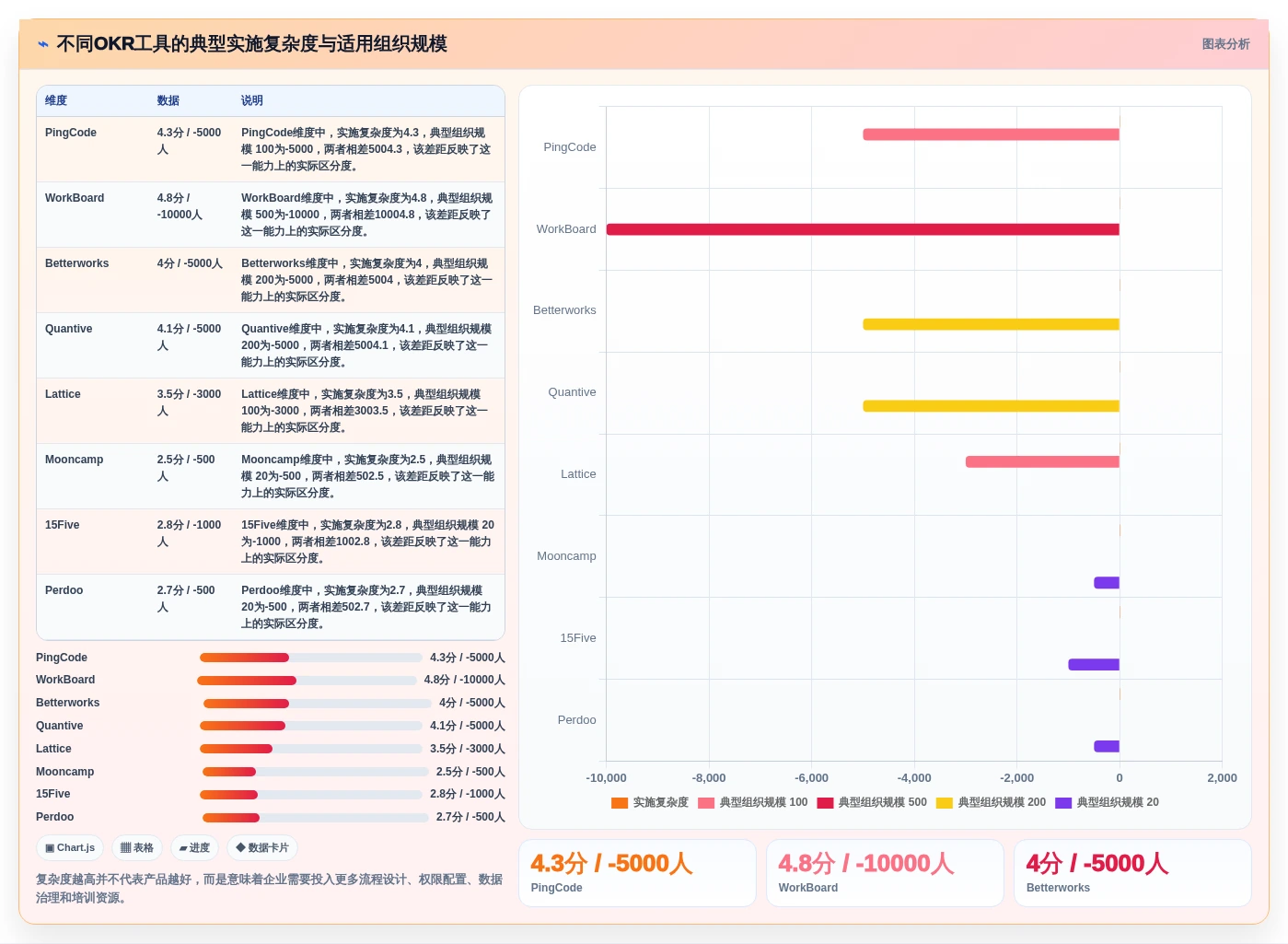
Task: Click the 数据卡片 tag button
Action: click(262, 848)
